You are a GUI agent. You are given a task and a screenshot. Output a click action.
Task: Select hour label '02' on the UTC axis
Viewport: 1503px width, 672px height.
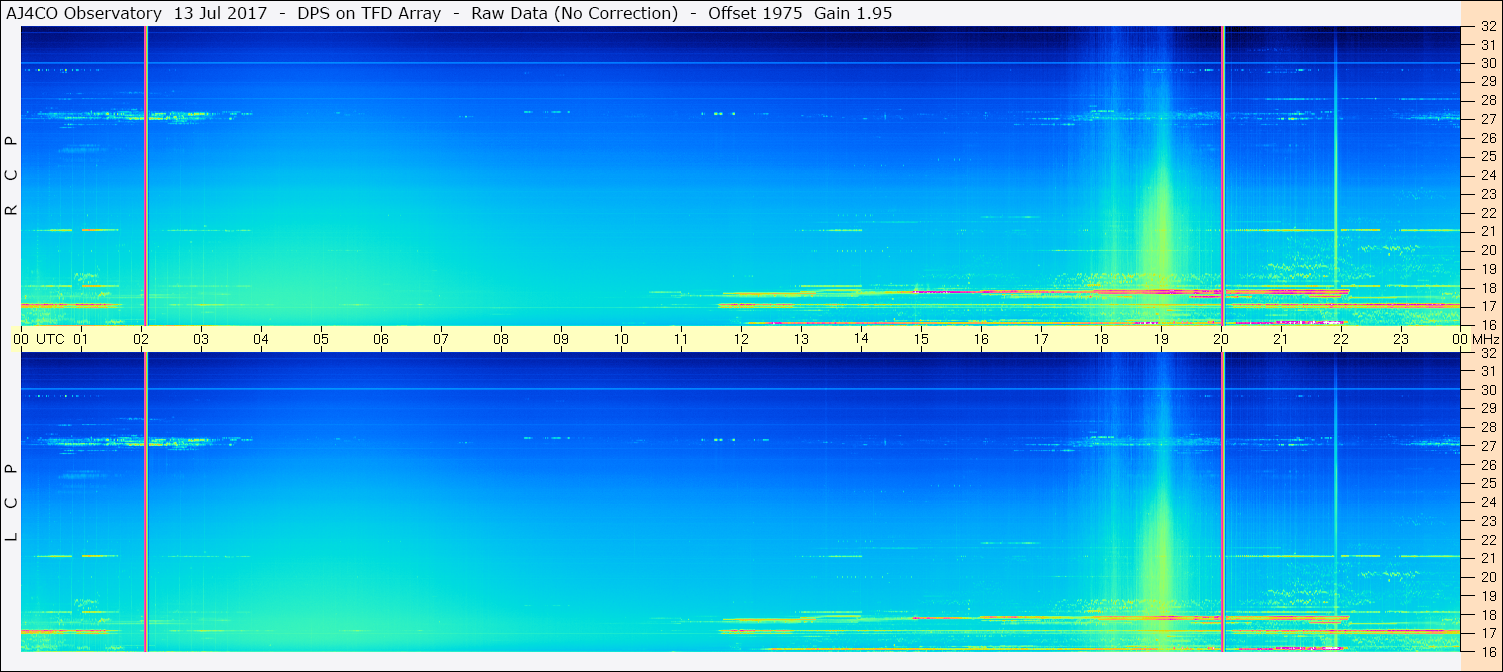coord(141,339)
